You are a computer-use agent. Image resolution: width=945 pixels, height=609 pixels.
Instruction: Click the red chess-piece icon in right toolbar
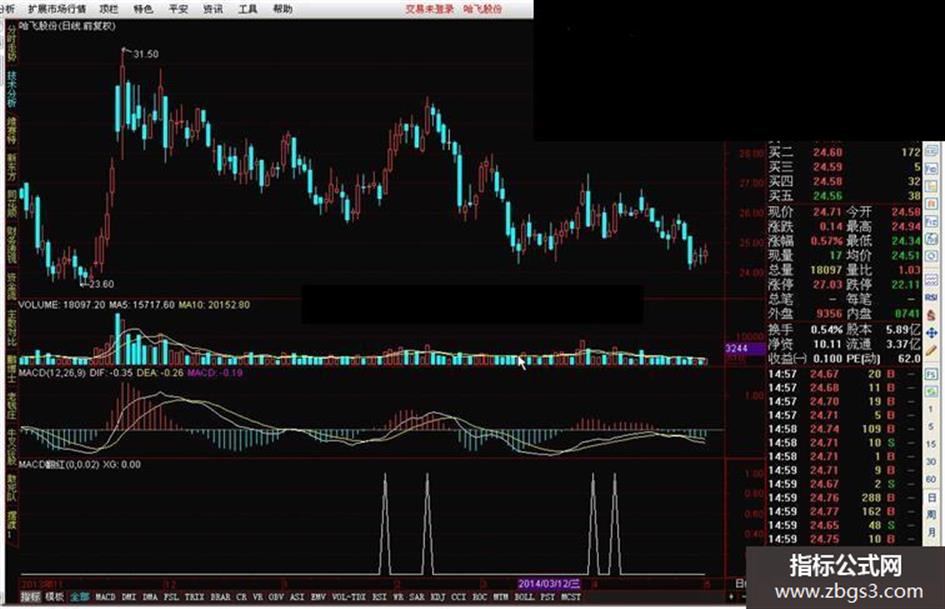(932, 317)
